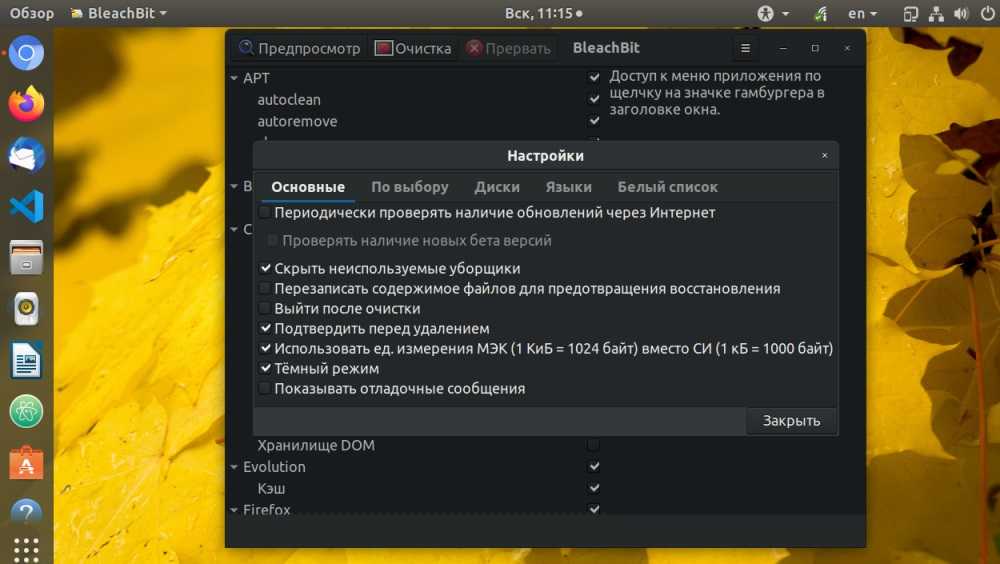Toggle periodic Internet update check checkbox

265,212
